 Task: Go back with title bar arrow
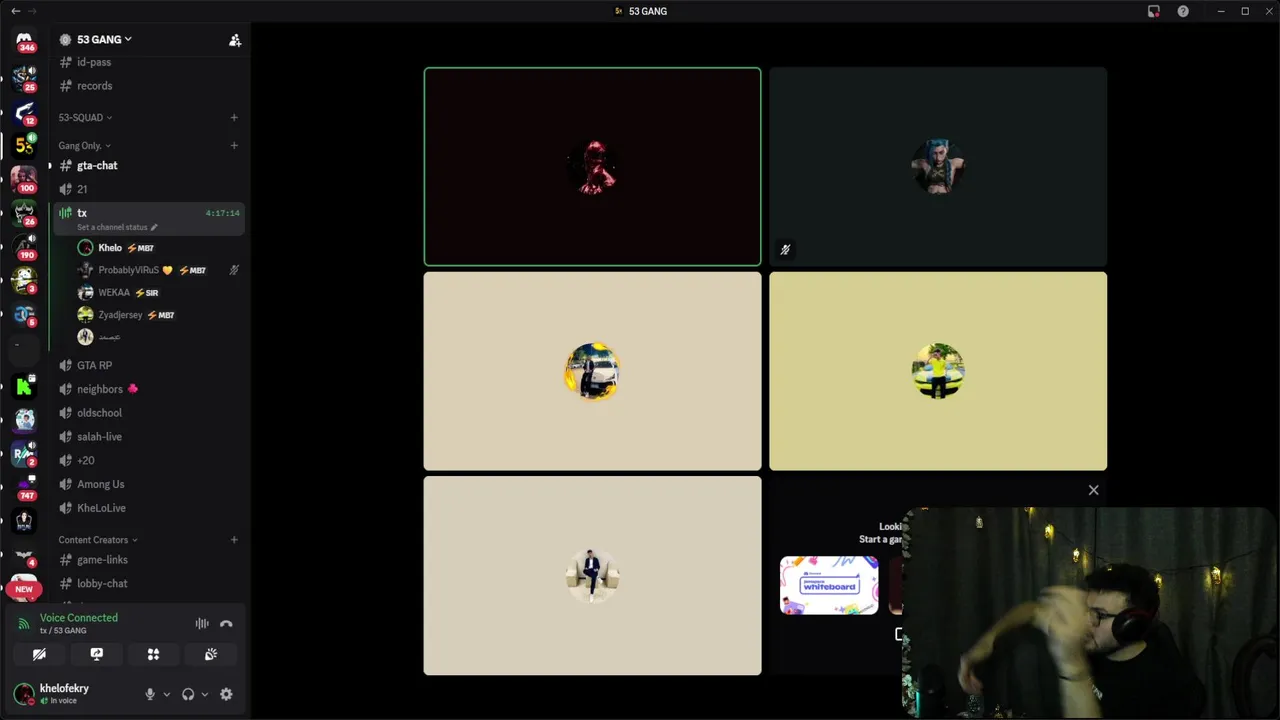pyautogui.click(x=15, y=11)
